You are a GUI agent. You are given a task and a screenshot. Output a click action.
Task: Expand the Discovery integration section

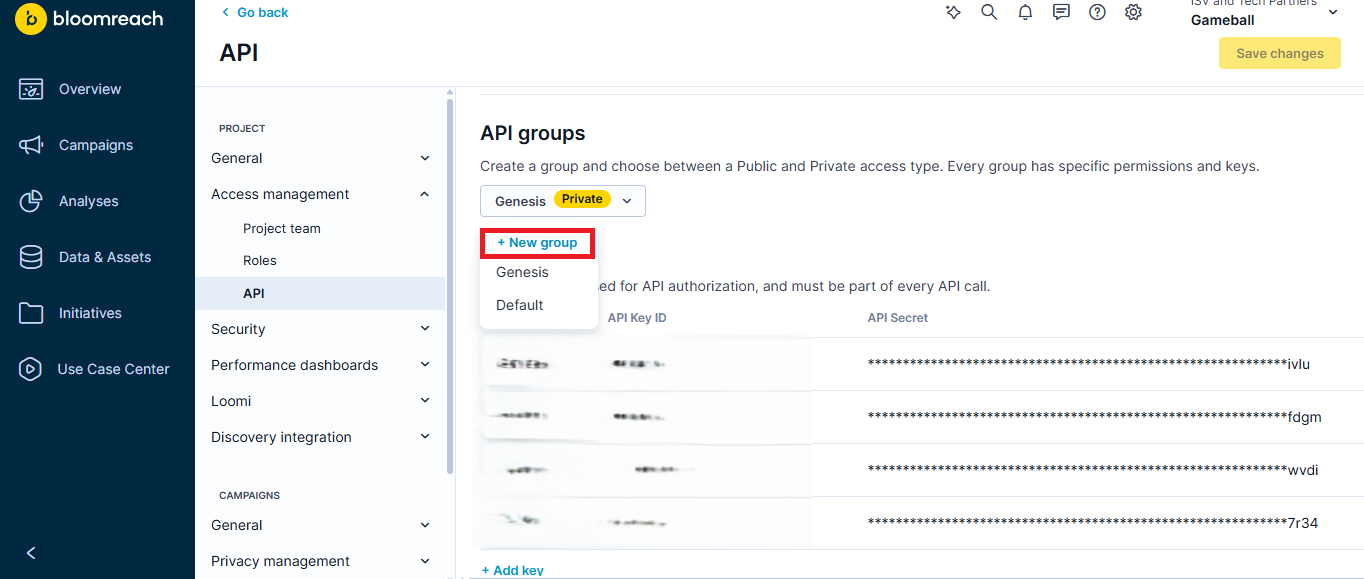coord(320,437)
